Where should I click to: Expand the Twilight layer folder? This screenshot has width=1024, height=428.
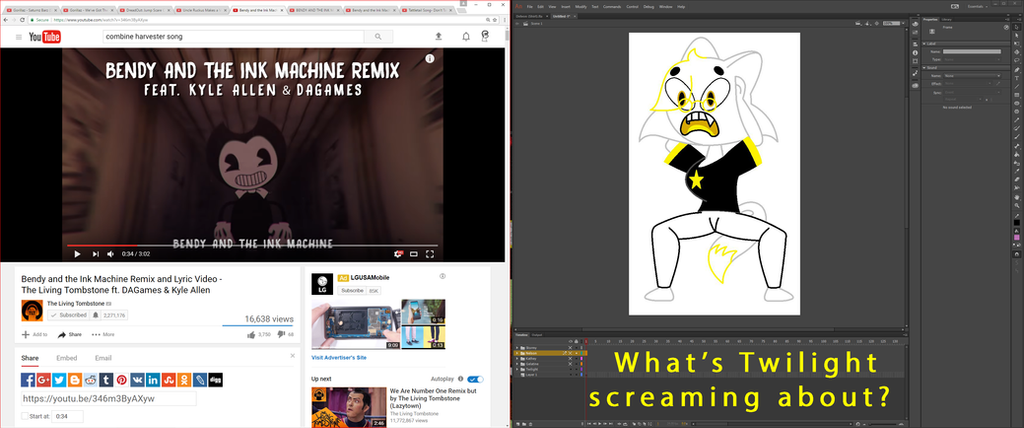pos(517,369)
